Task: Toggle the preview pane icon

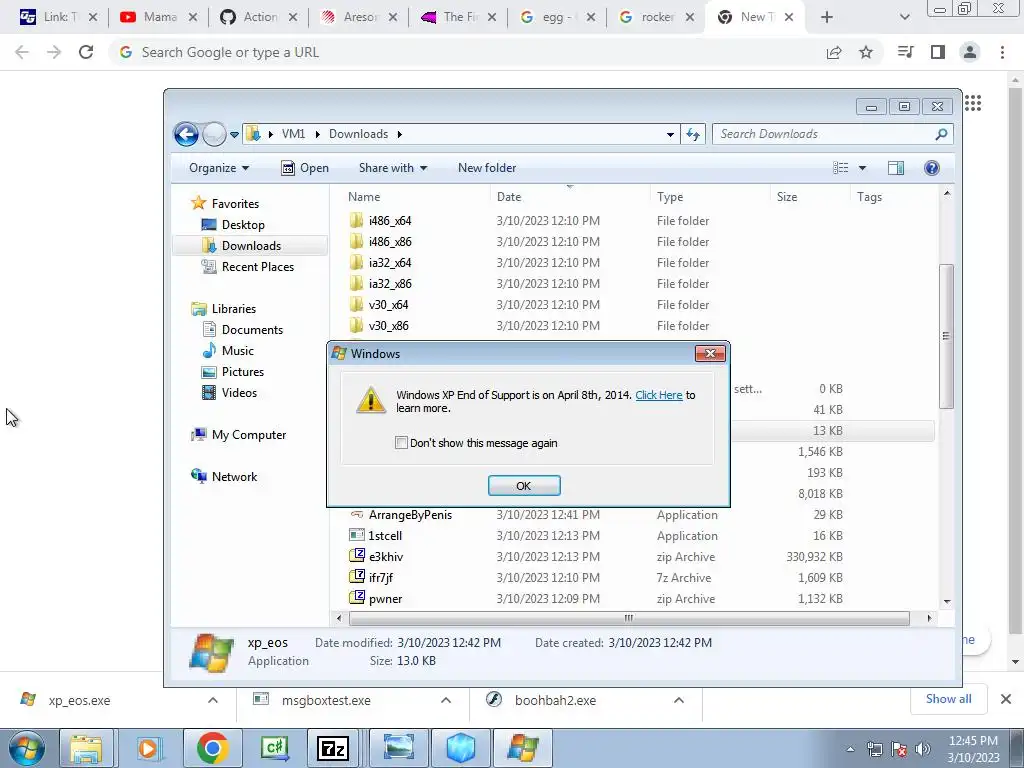Action: coord(896,168)
